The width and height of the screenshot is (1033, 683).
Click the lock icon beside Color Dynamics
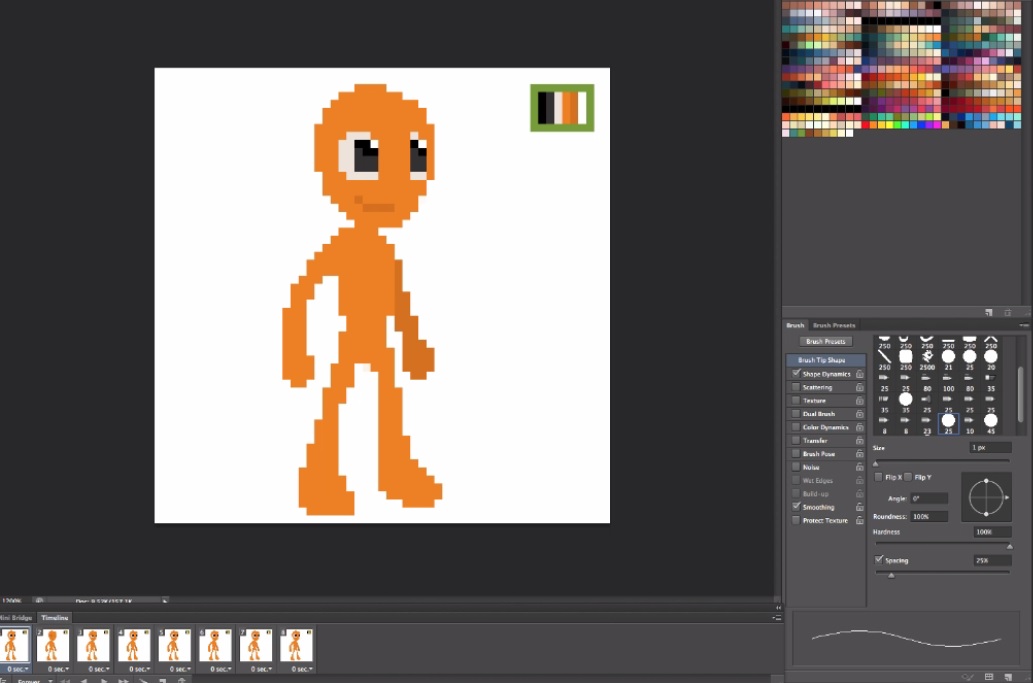pos(859,427)
